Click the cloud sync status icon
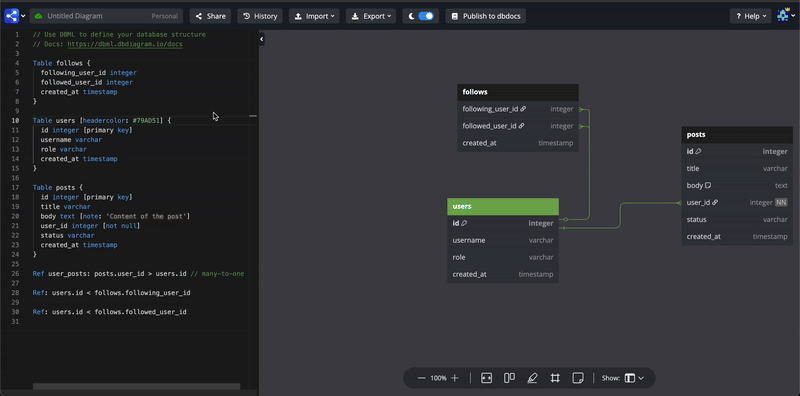Image resolution: width=800 pixels, height=396 pixels. coord(38,16)
